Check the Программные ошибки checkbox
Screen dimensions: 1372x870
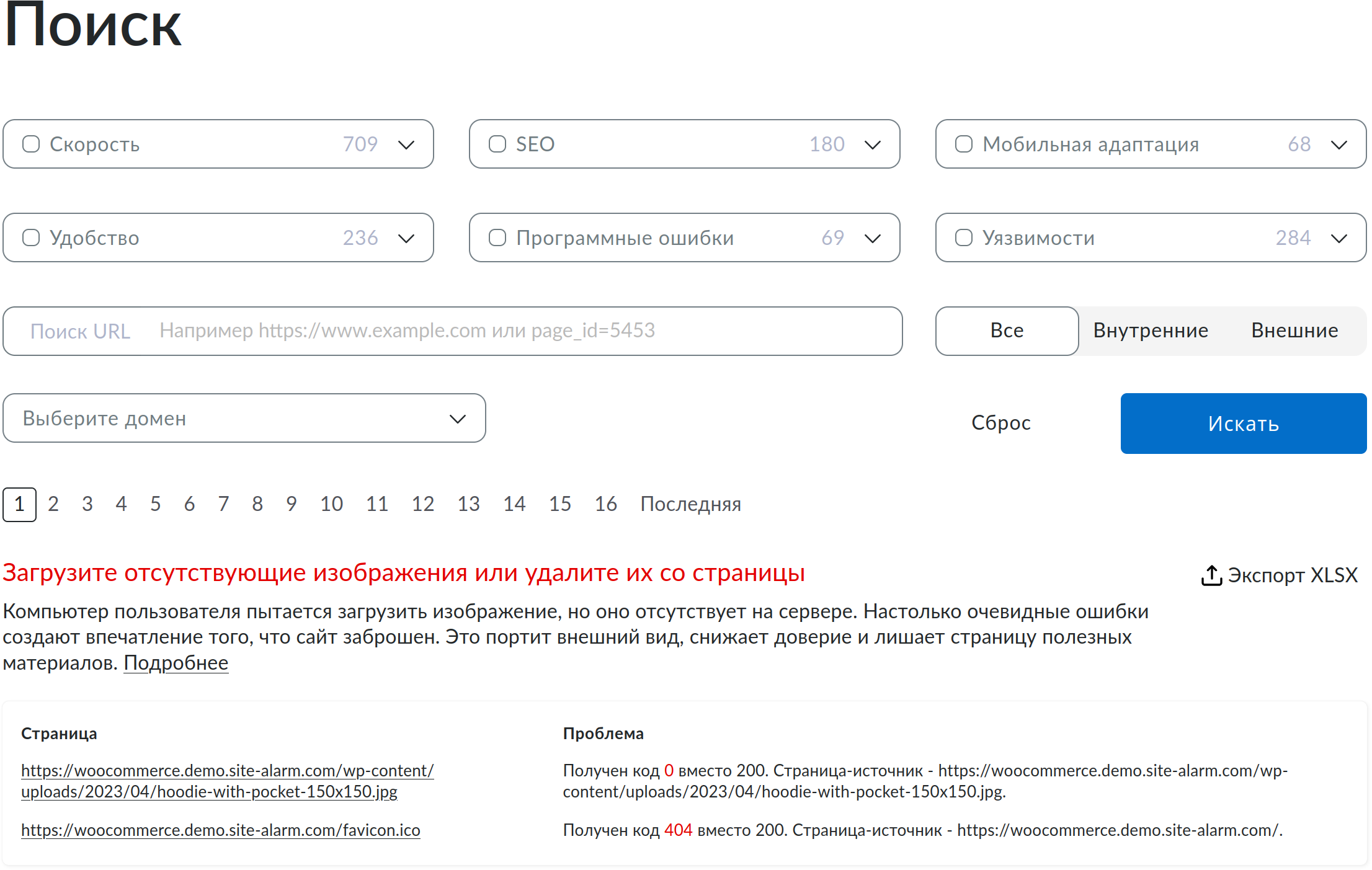497,237
